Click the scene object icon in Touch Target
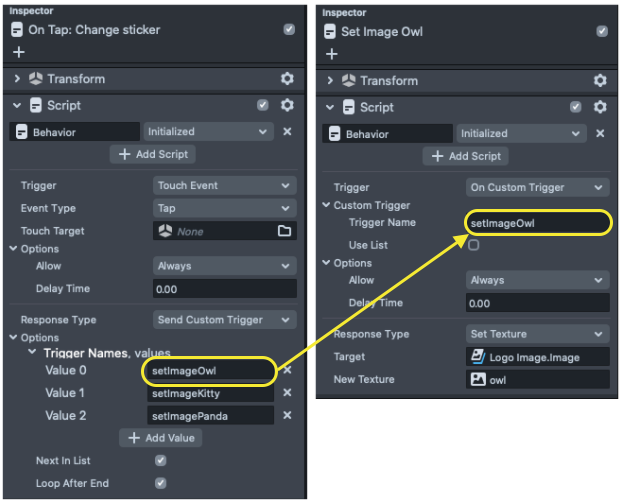622x503 pixels. 165,230
